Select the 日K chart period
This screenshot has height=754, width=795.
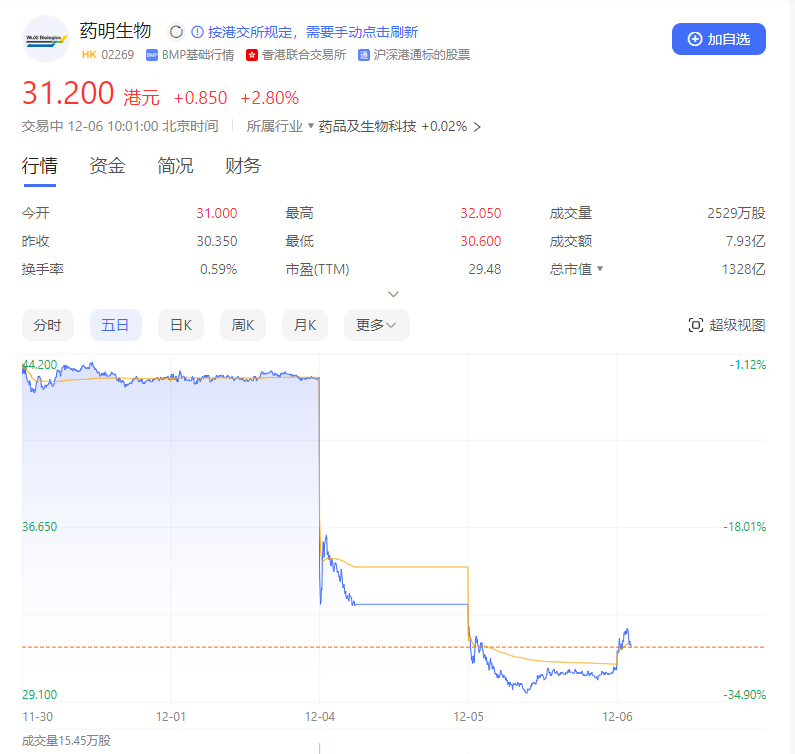tap(180, 325)
